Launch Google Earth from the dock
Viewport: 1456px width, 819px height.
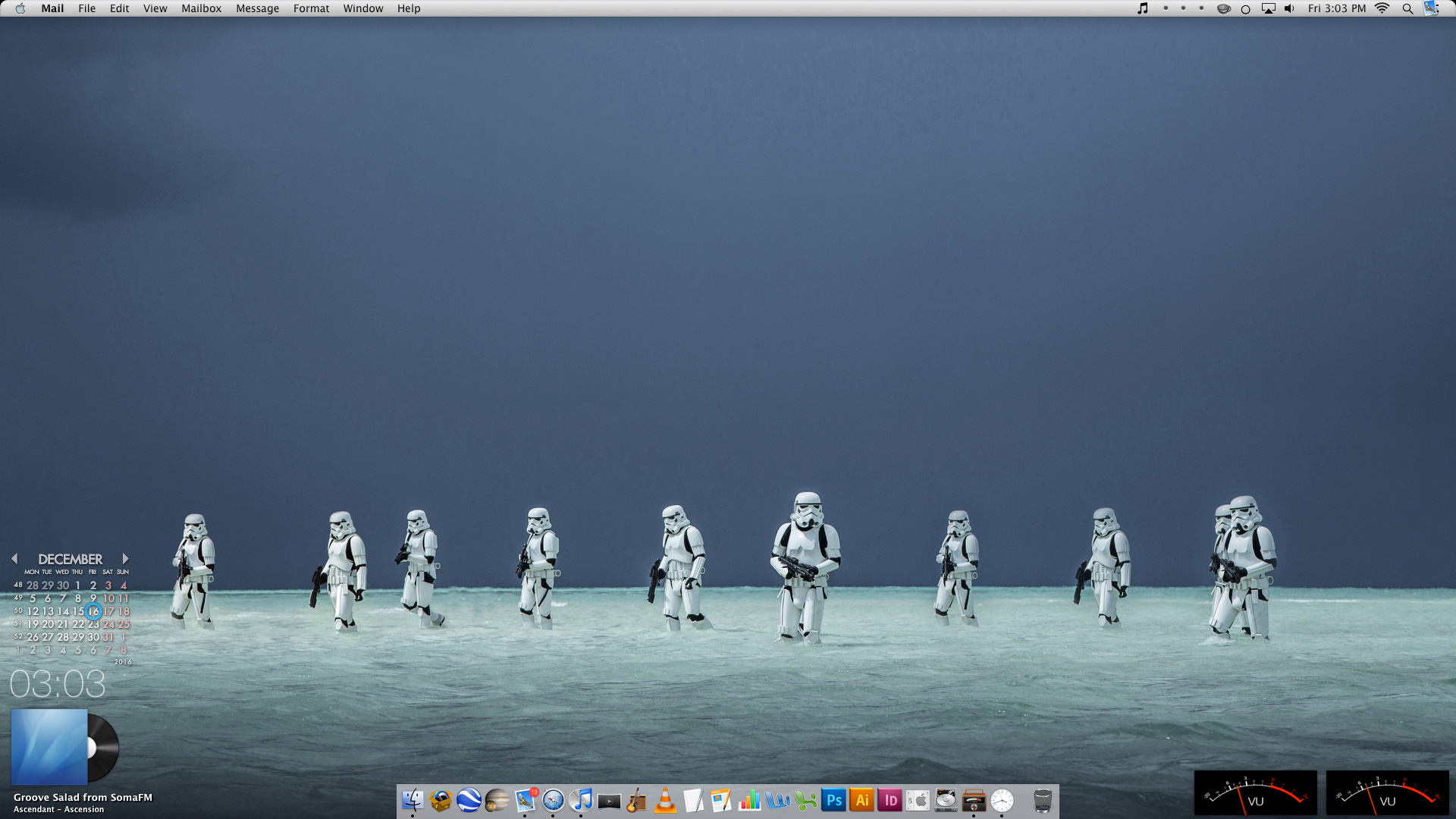click(469, 800)
